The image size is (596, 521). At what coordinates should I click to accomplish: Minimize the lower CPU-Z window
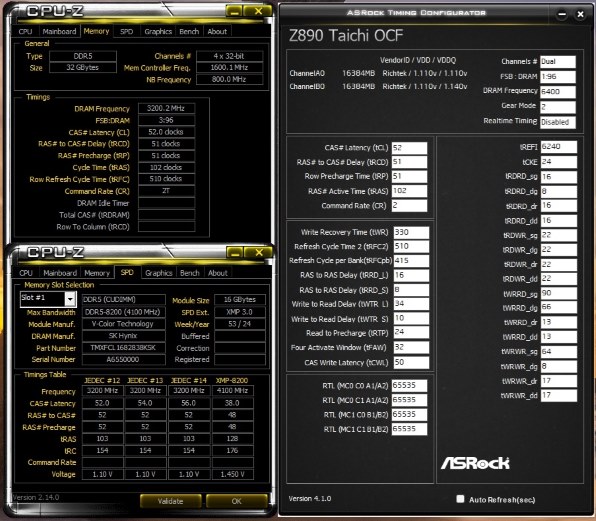pos(235,252)
